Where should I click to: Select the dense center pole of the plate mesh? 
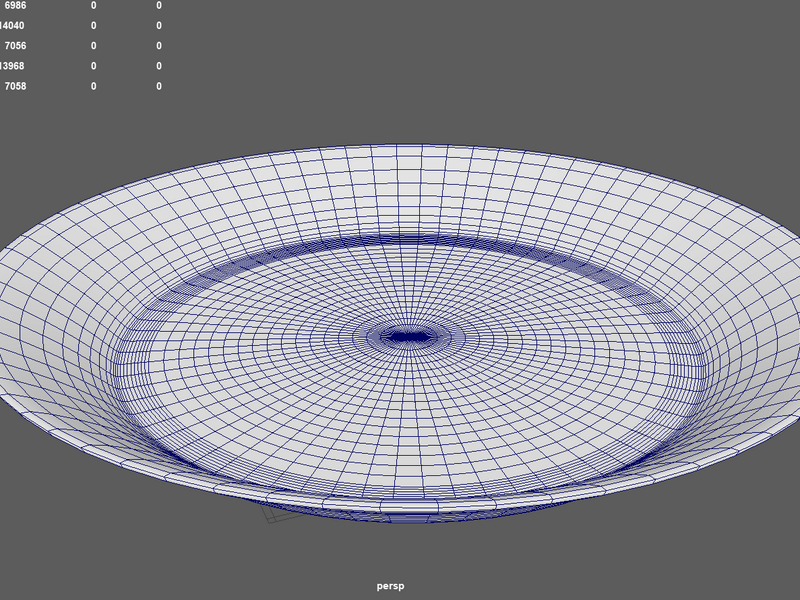pos(407,337)
